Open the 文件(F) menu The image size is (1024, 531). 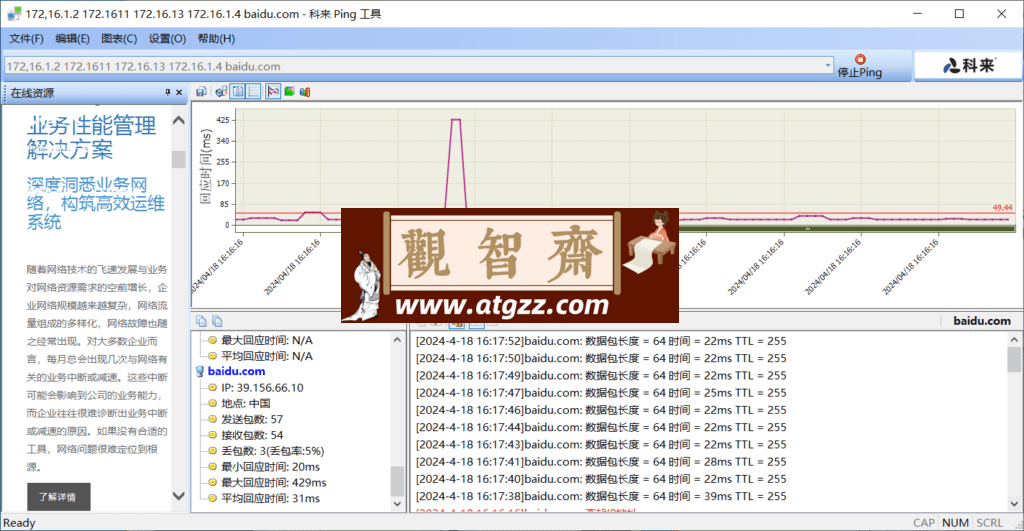pyautogui.click(x=26, y=39)
